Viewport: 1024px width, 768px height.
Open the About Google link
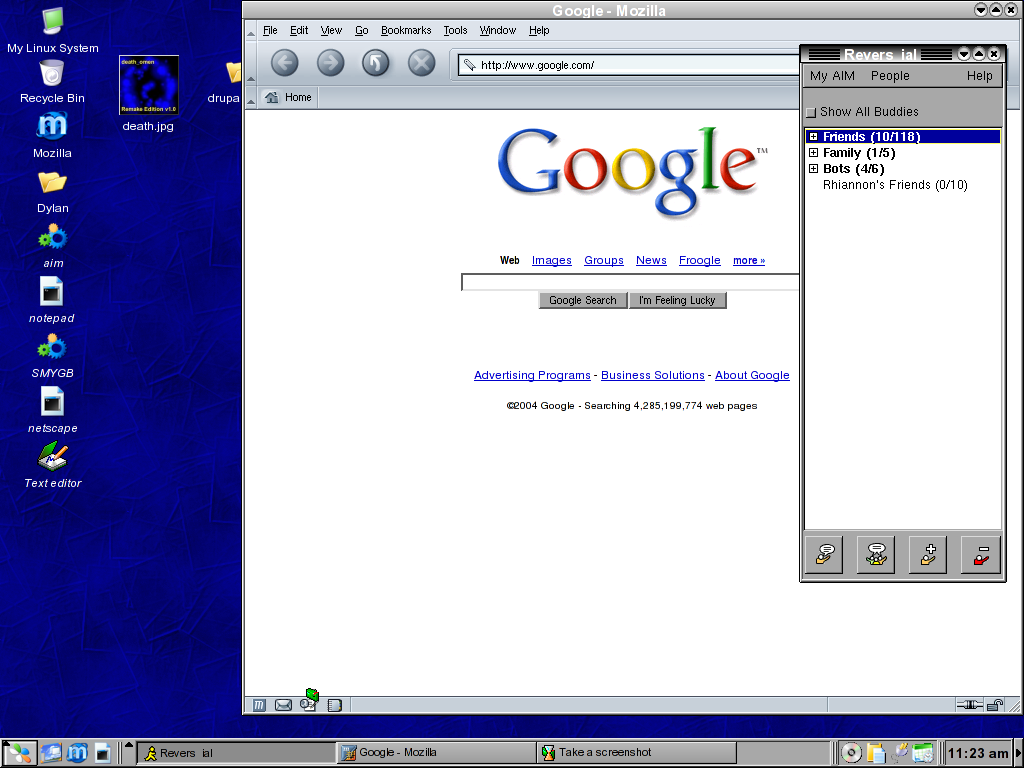tap(752, 375)
